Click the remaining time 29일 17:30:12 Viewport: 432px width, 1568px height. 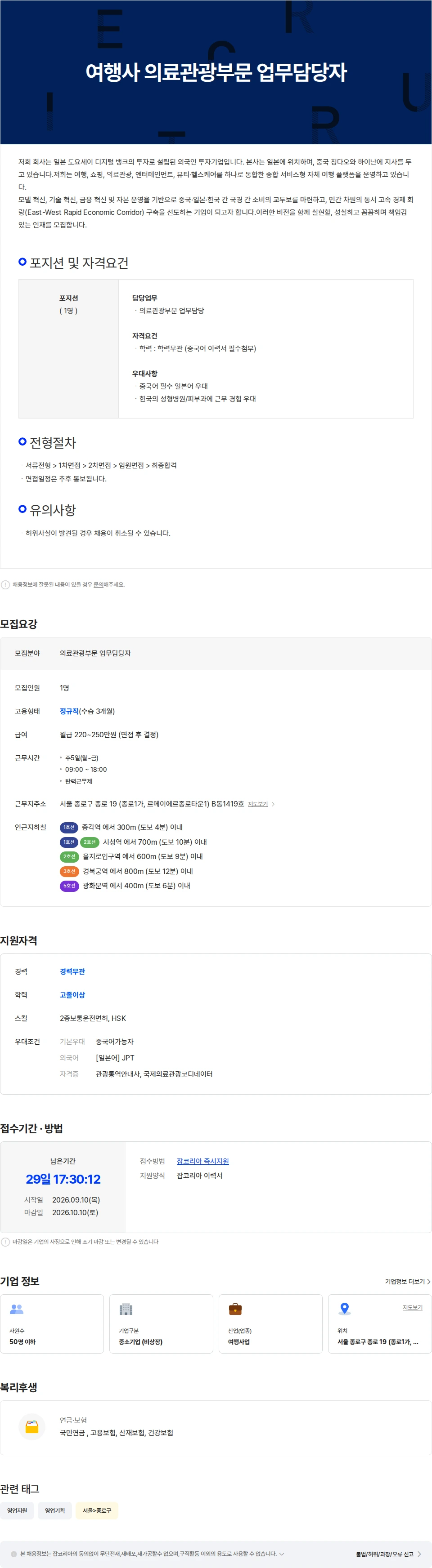pos(63,1179)
